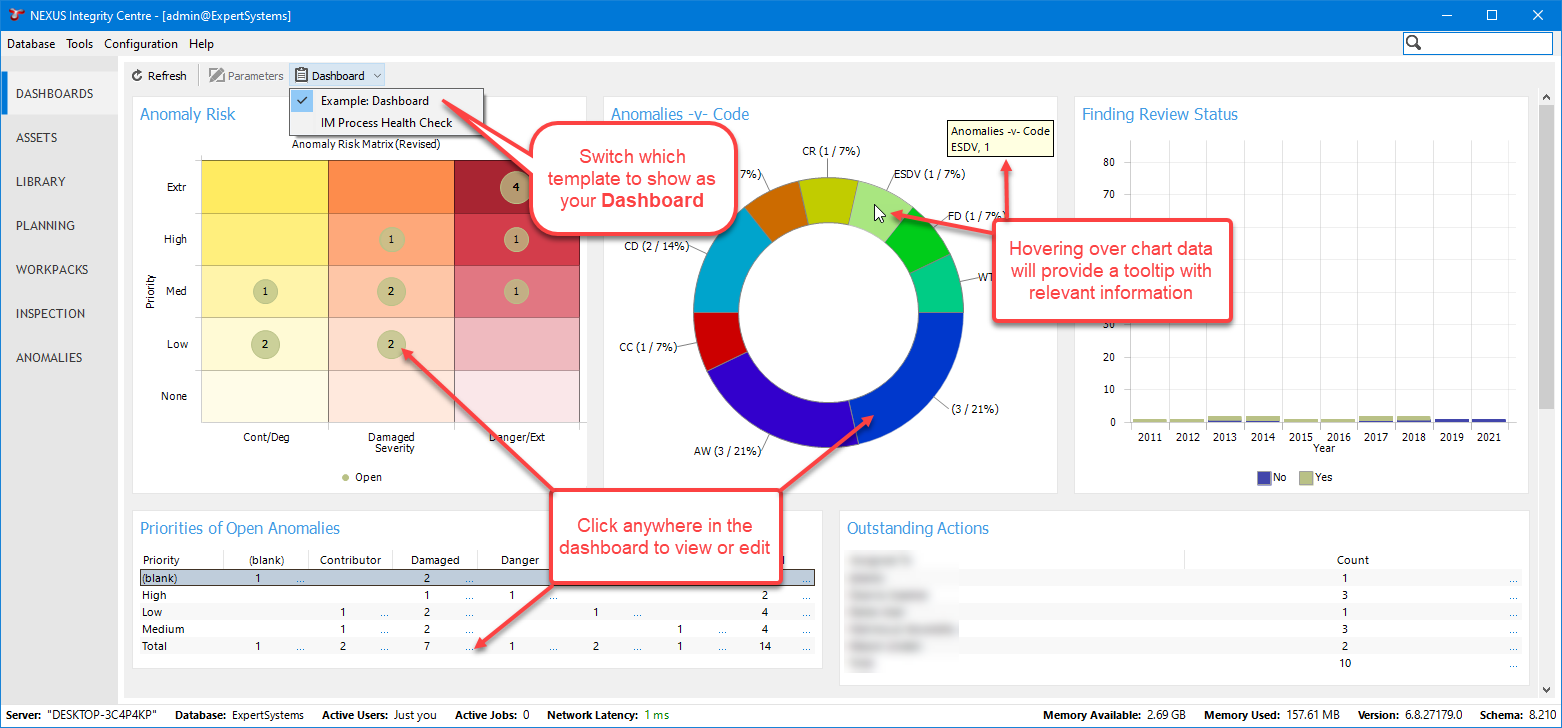This screenshot has width=1562, height=728.
Task: Click the search magnifier icon
Action: pyautogui.click(x=1414, y=43)
